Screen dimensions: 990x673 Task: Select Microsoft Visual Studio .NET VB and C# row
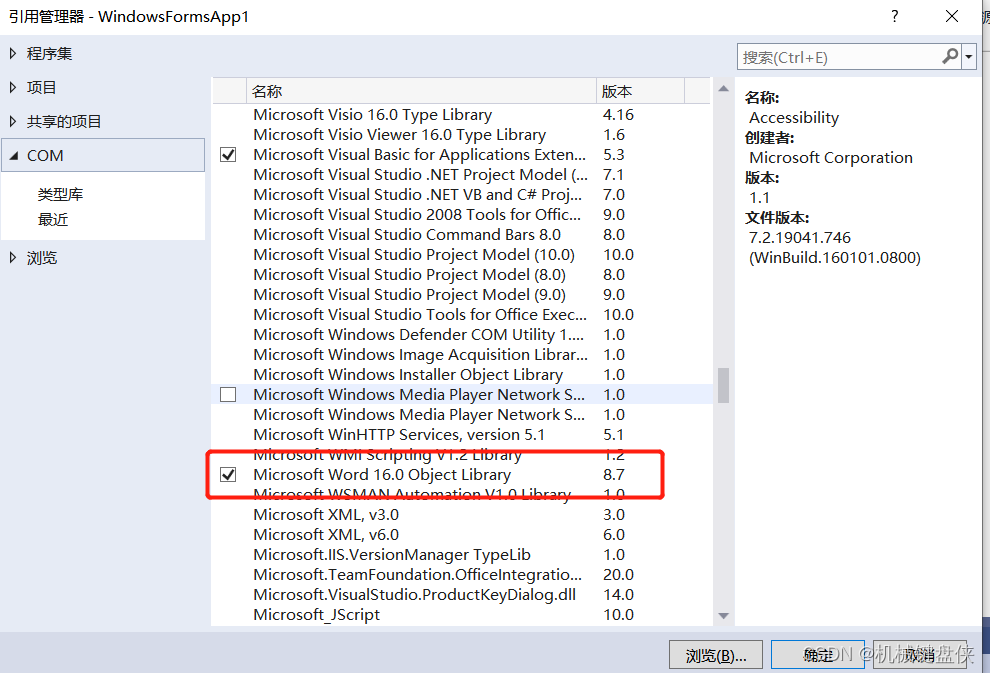(x=462, y=194)
